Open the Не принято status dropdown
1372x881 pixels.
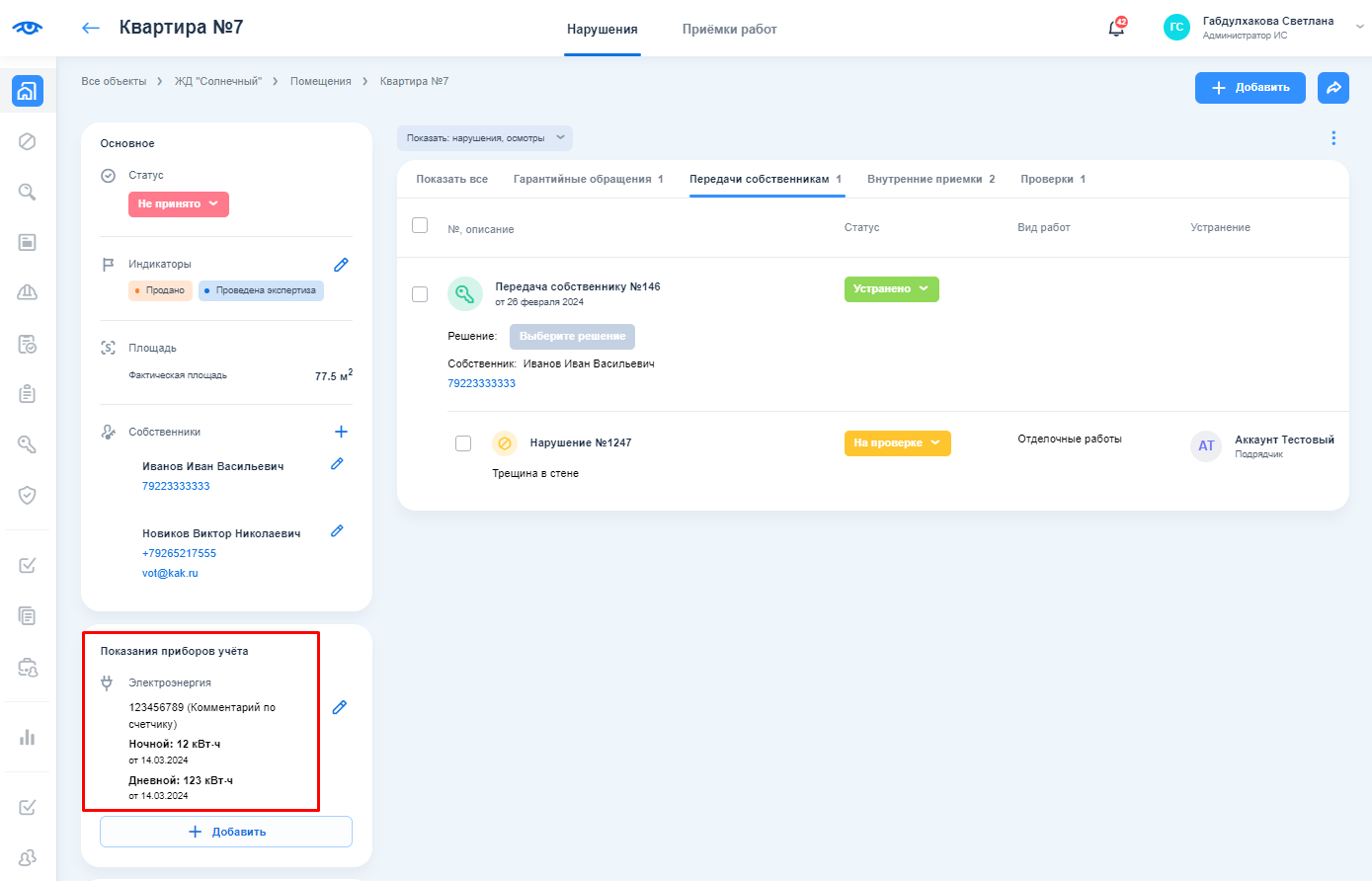click(x=178, y=204)
